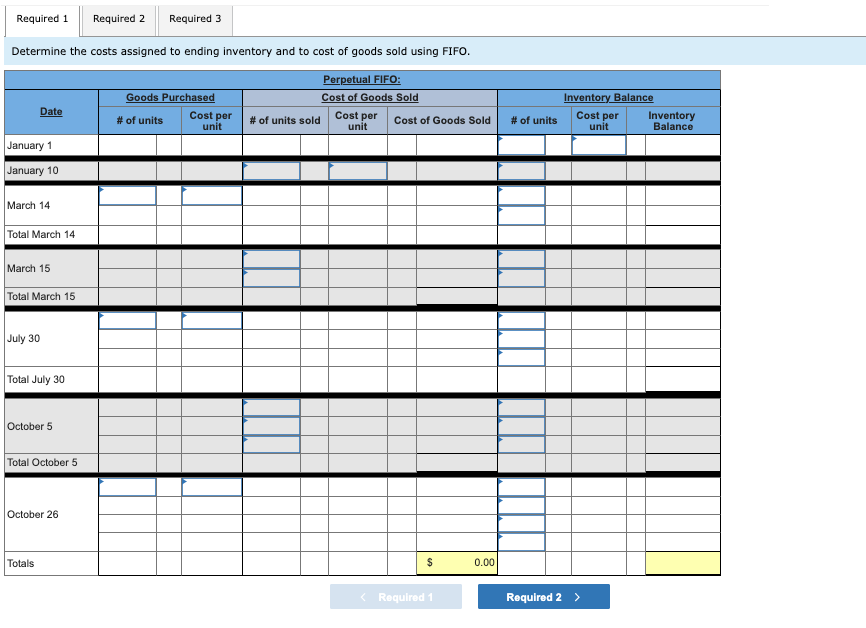Enter October 26 purchased units
866x628 pixels.
127,487
